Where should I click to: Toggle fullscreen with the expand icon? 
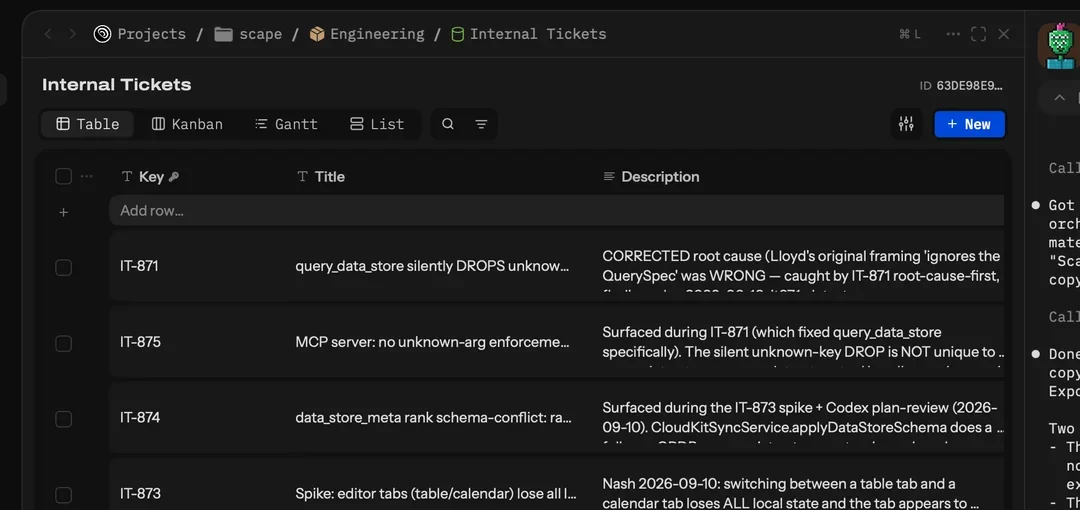pyautogui.click(x=979, y=34)
